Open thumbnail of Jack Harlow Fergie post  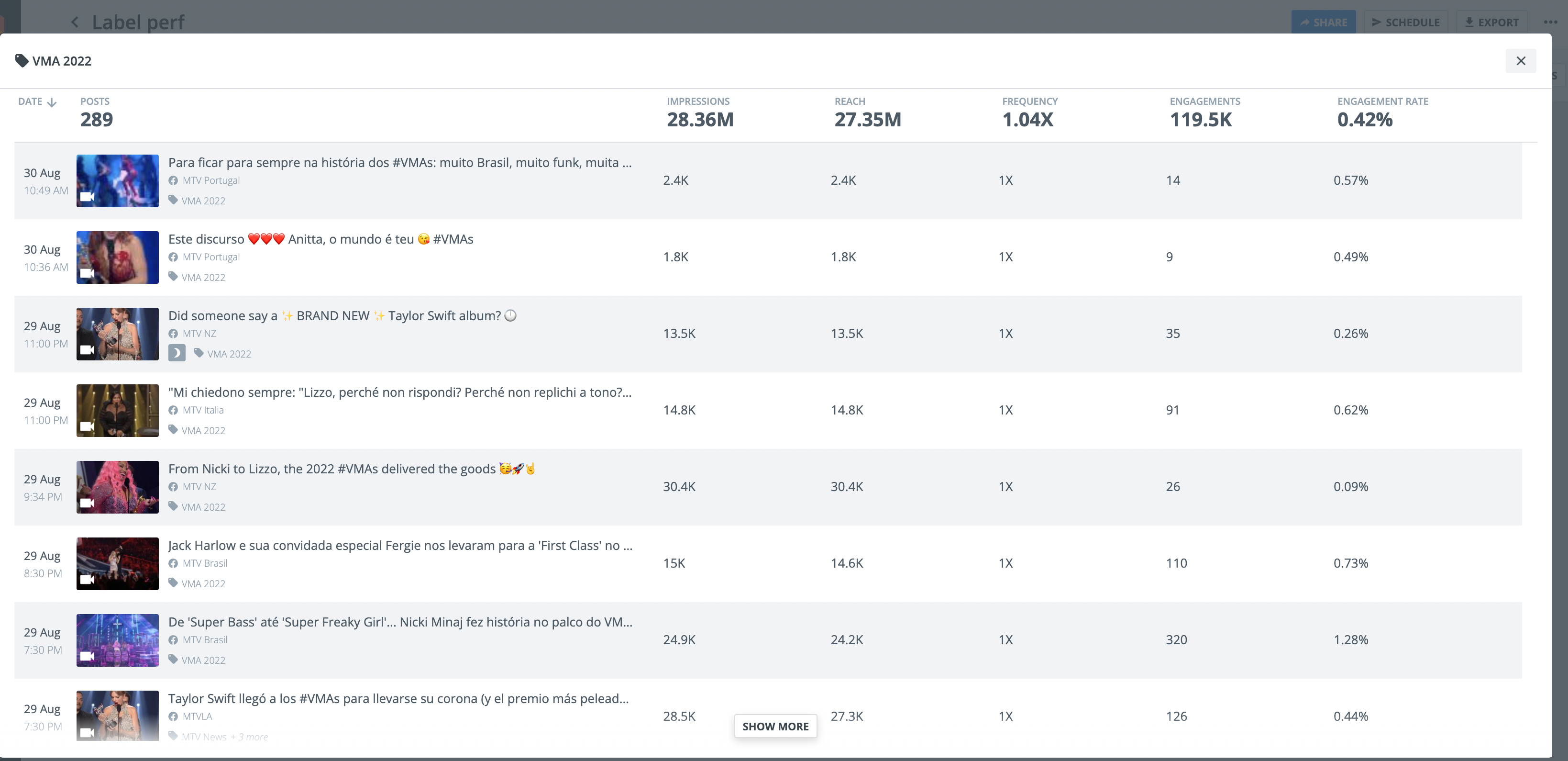tap(118, 564)
